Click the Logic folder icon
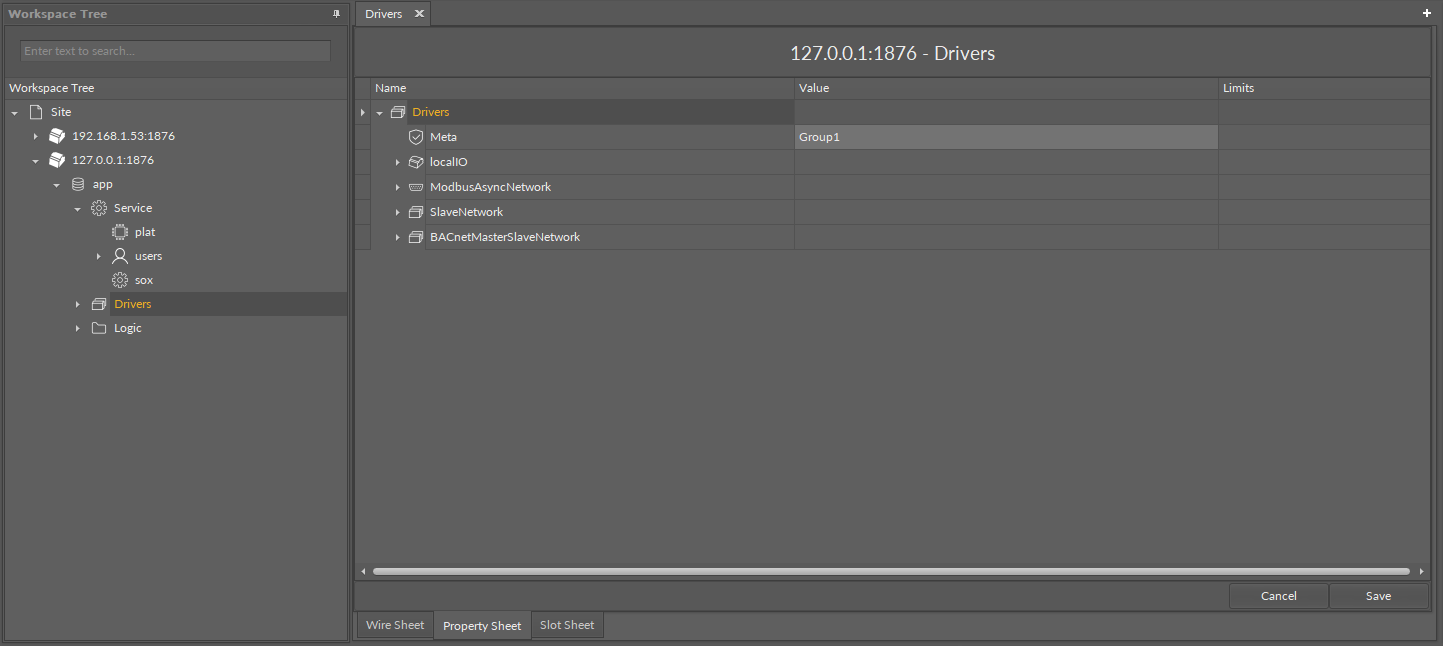 pyautogui.click(x=99, y=328)
